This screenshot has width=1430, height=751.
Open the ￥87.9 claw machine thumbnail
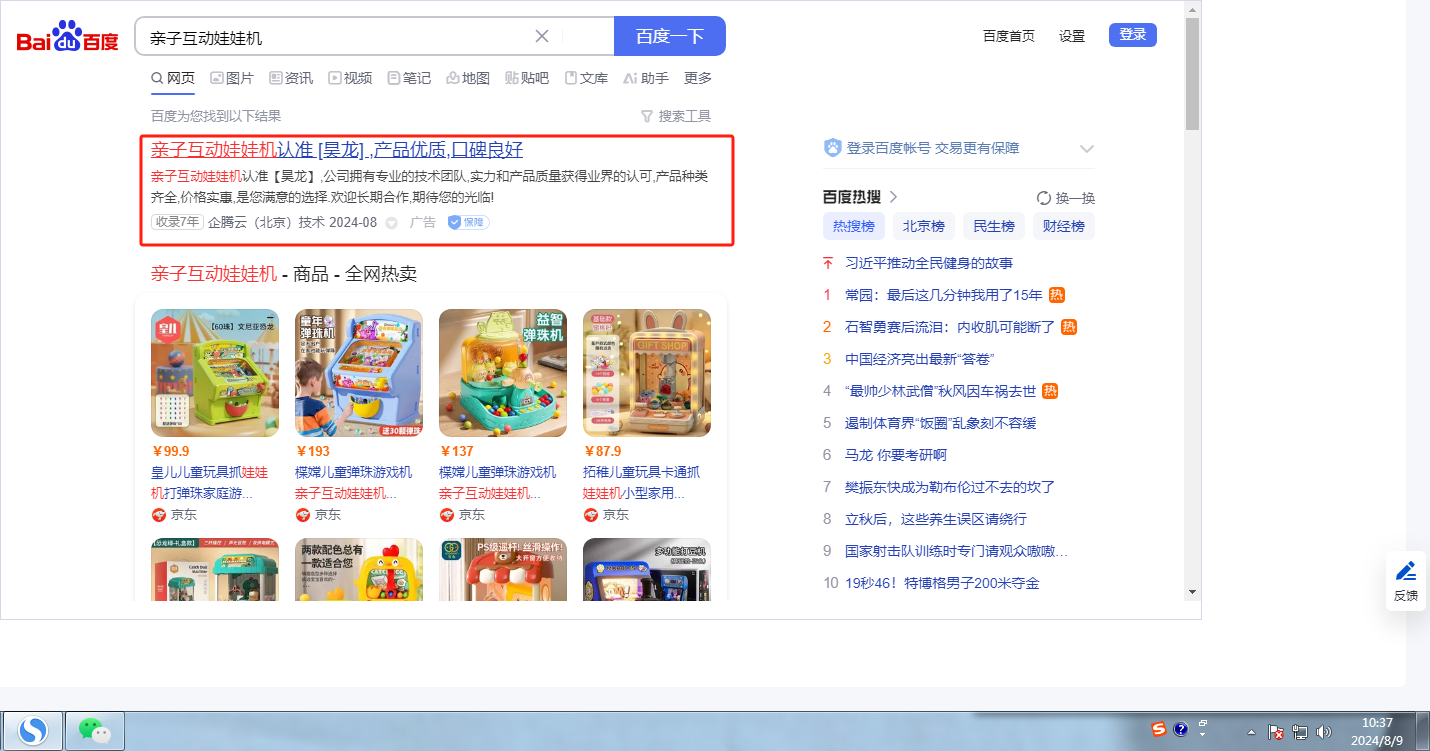coord(647,373)
